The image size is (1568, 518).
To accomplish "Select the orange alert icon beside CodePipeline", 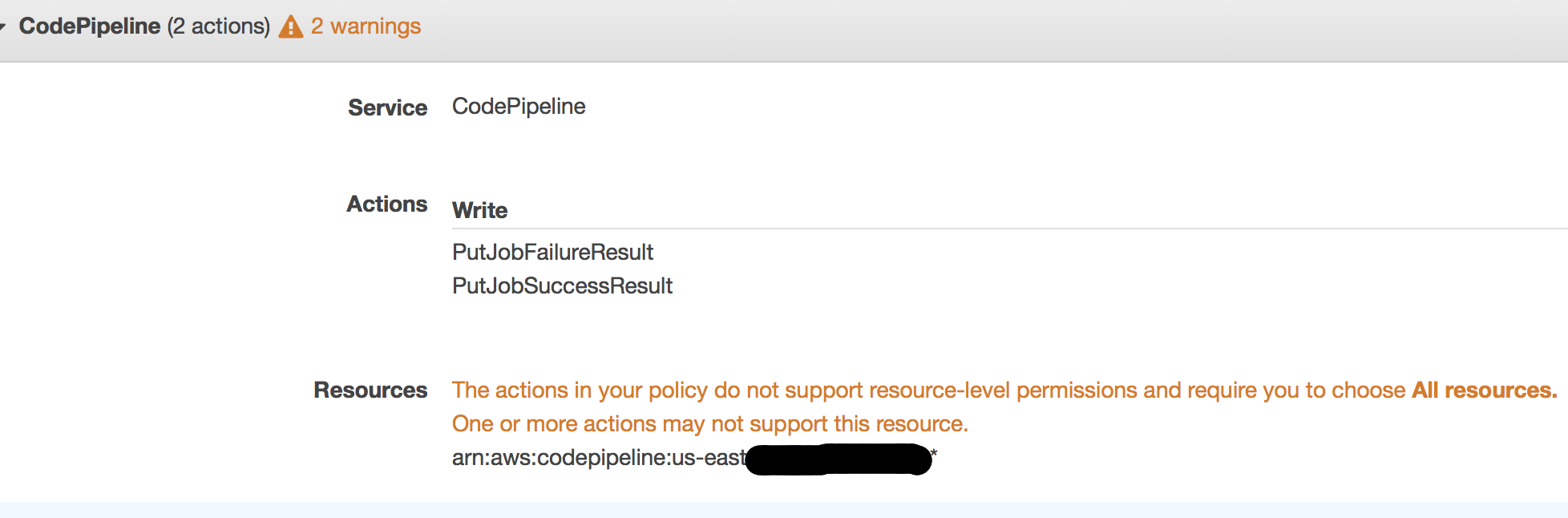I will [x=289, y=26].
